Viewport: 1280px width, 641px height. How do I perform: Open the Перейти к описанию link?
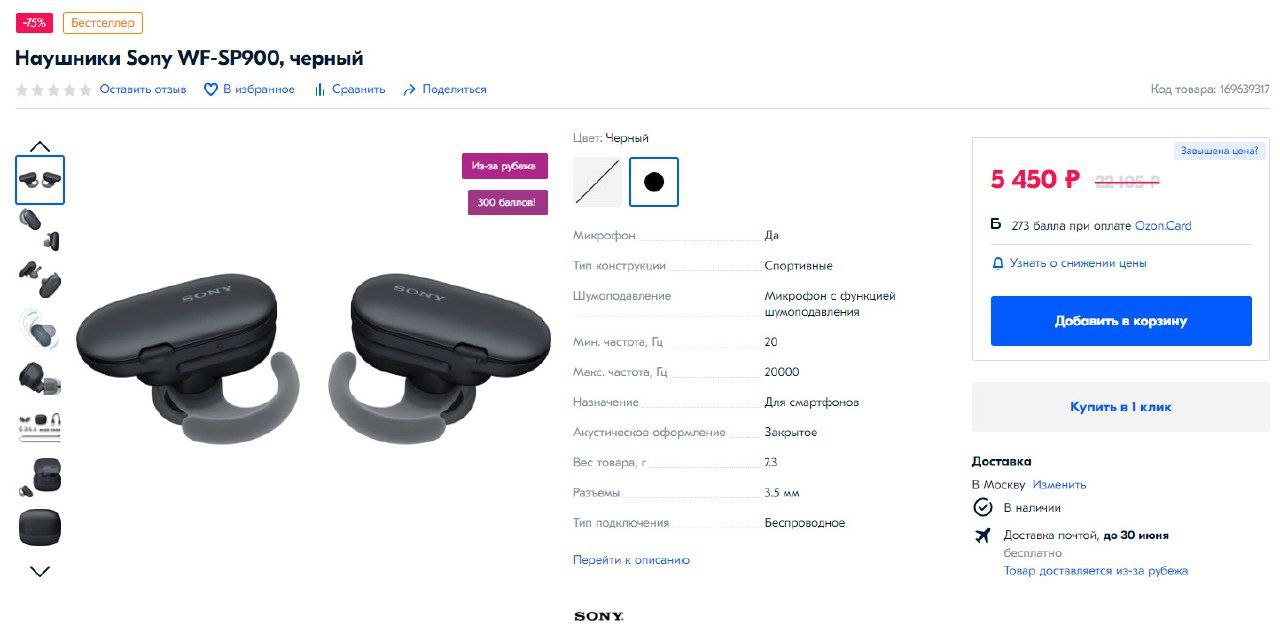[631, 560]
